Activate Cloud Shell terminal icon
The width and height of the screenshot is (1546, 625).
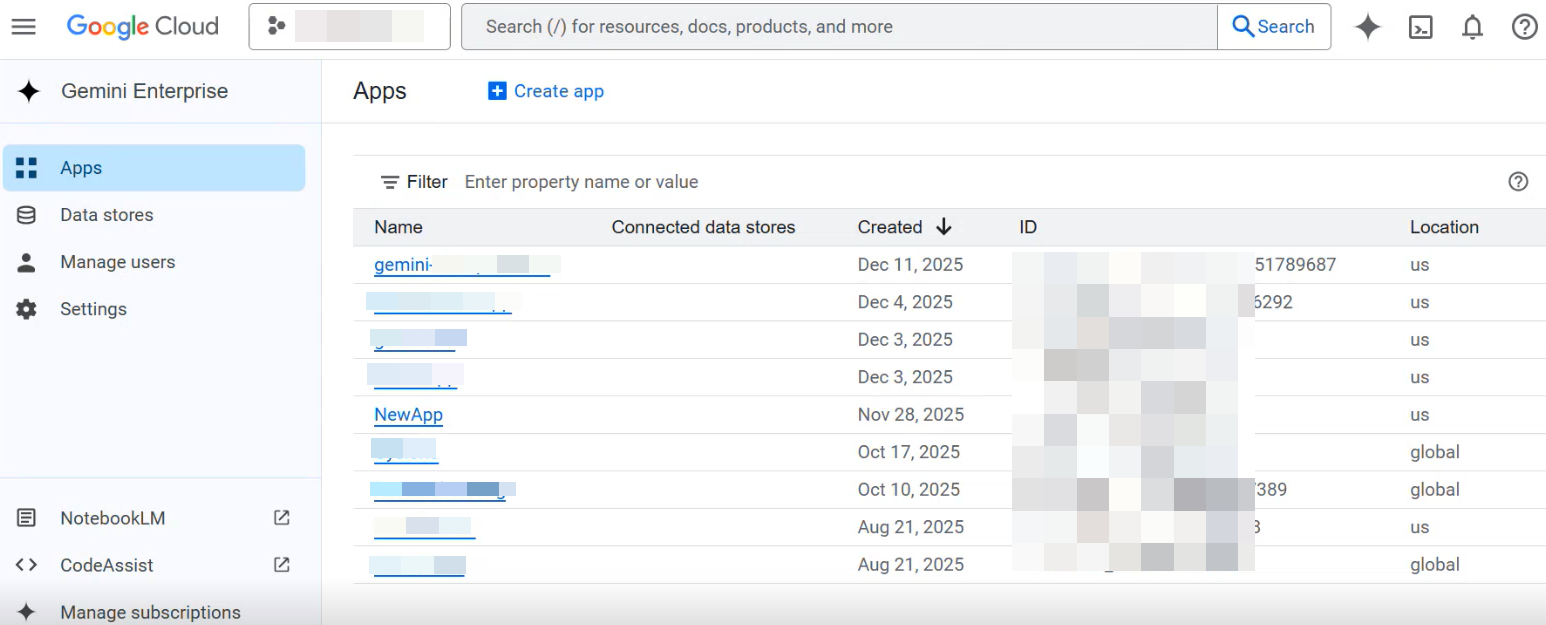tap(1420, 27)
